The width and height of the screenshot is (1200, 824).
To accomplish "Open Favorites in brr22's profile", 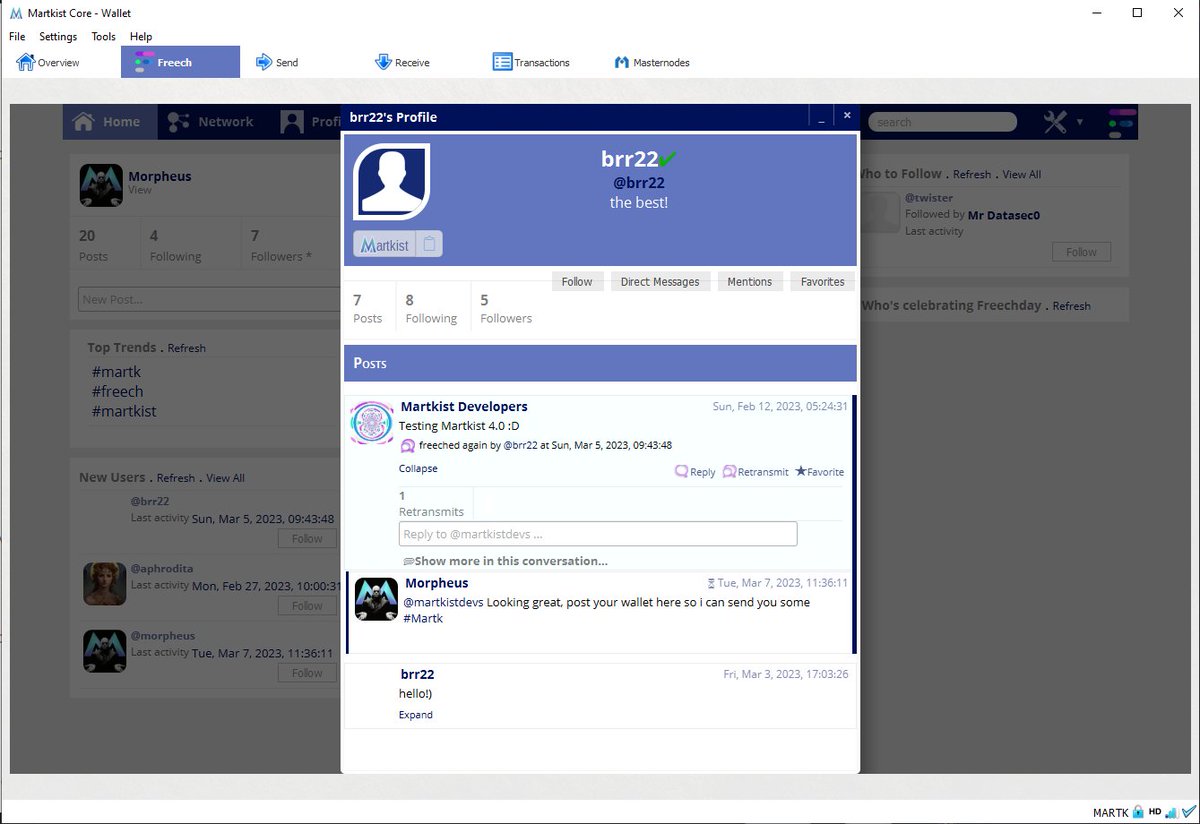I will pyautogui.click(x=823, y=282).
